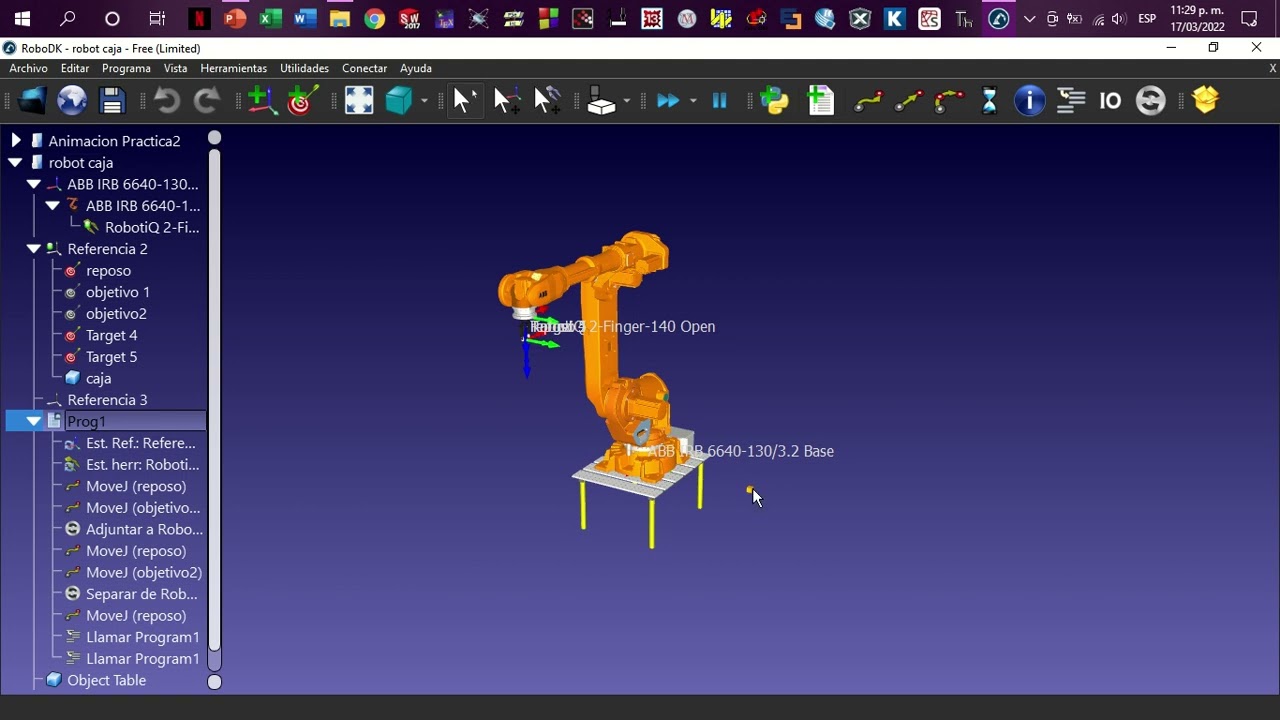Open the Conectar menu
Viewport: 1280px width, 720px height.
pos(364,68)
